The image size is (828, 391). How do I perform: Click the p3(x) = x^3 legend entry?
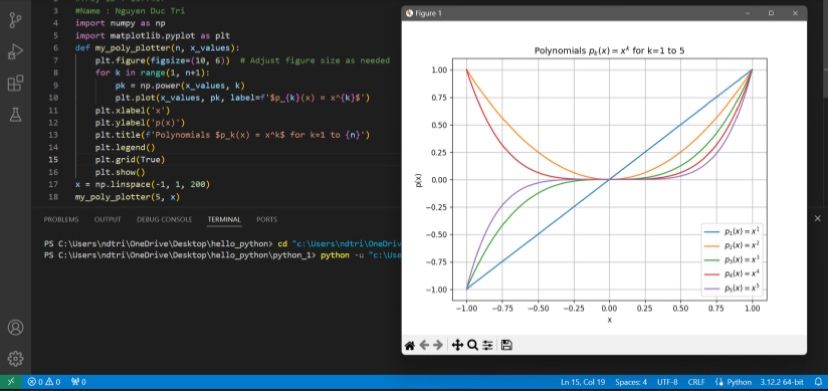(733, 259)
